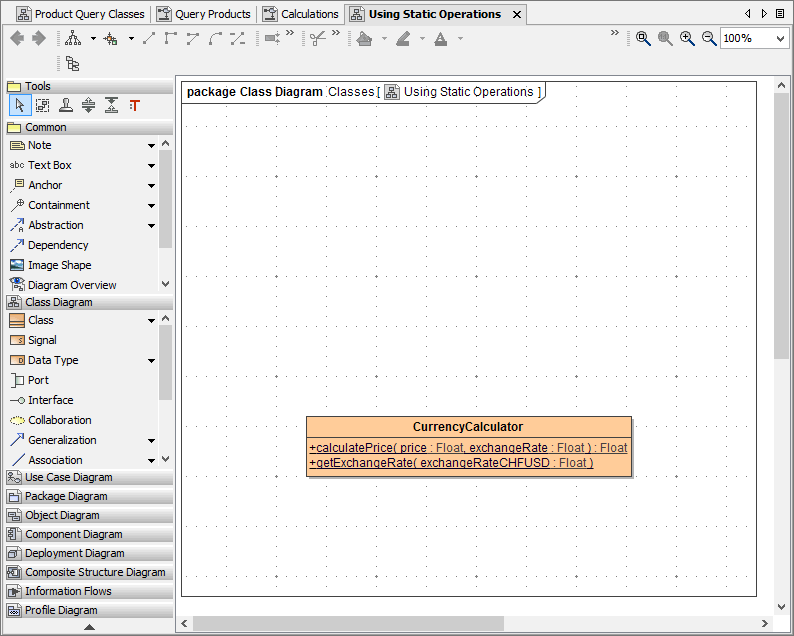This screenshot has width=794, height=636.
Task: Click the Zoom Out magnifier icon
Action: point(709,38)
